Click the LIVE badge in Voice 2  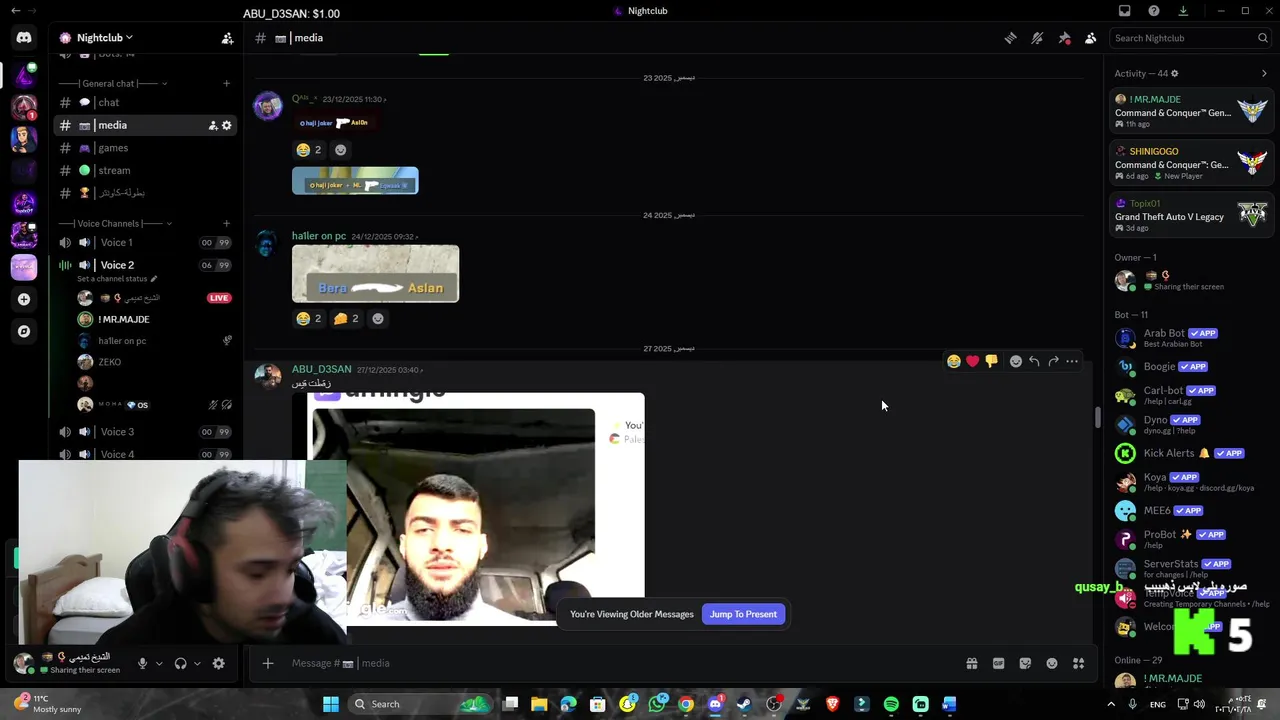tap(219, 298)
